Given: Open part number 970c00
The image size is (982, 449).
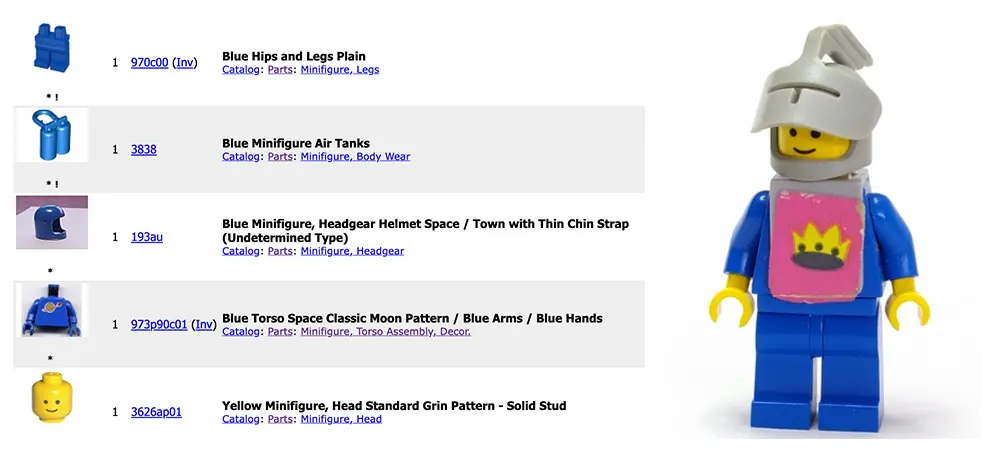Looking at the screenshot, I should [x=150, y=63].
